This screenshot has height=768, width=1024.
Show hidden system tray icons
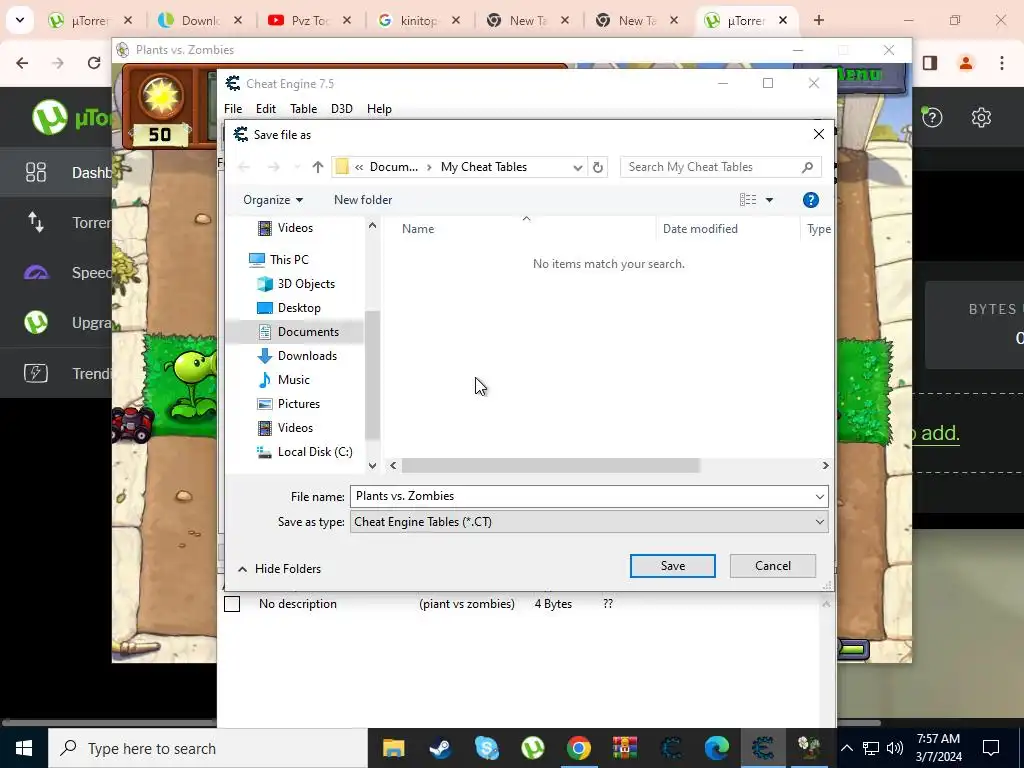(x=846, y=748)
